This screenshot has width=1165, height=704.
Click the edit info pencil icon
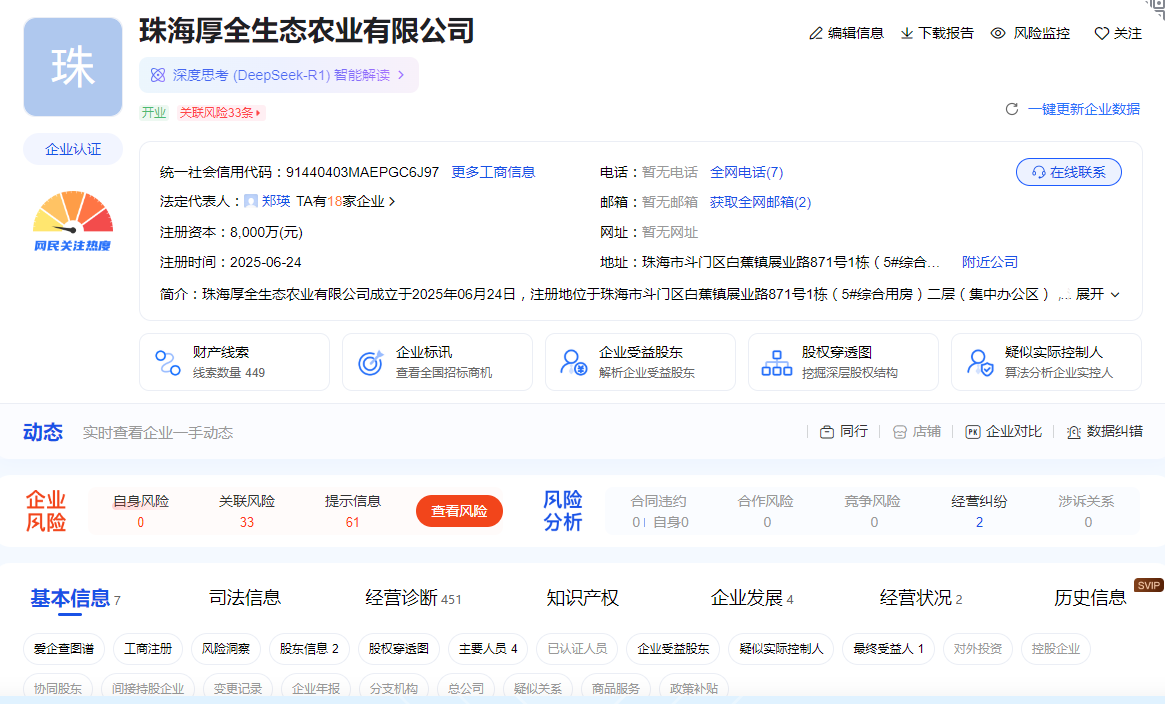[x=816, y=33]
